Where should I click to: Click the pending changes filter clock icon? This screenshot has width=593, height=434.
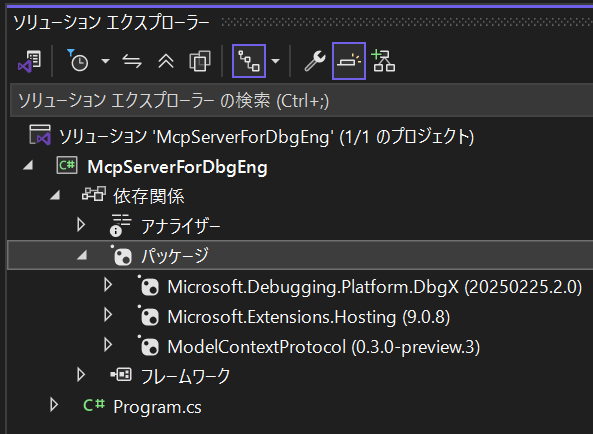point(78,60)
